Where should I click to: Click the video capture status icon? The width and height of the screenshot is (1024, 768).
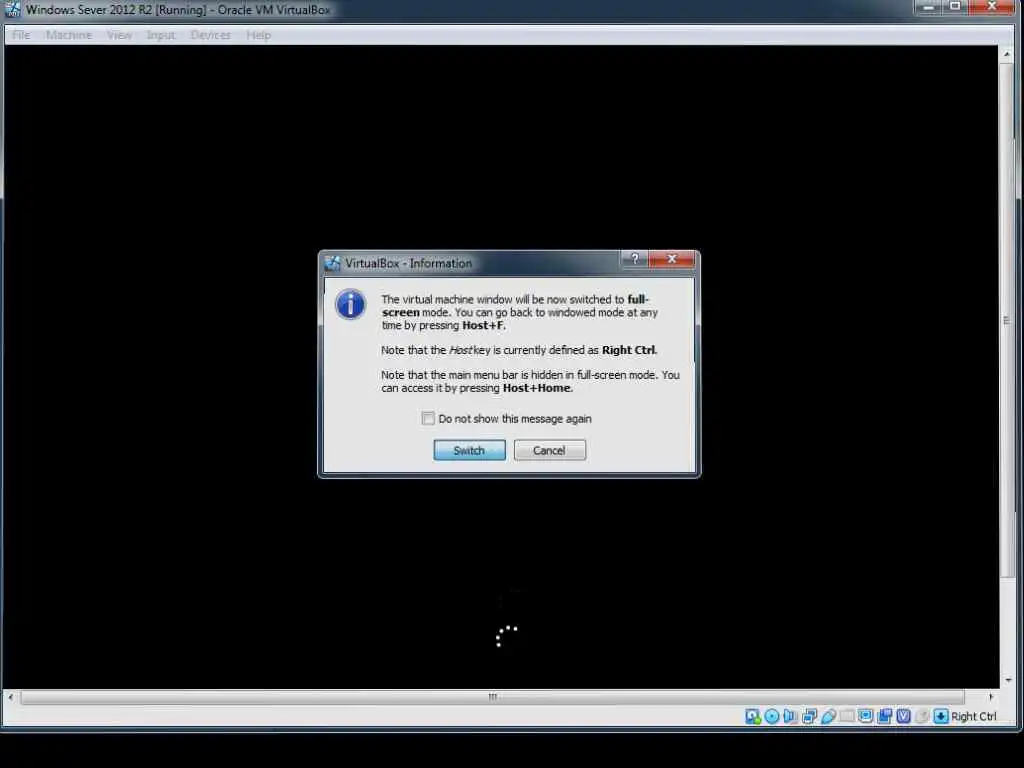point(885,716)
